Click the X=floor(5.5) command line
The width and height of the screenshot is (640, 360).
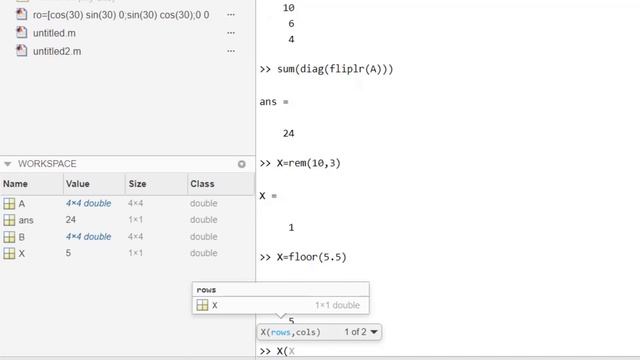[312, 257]
